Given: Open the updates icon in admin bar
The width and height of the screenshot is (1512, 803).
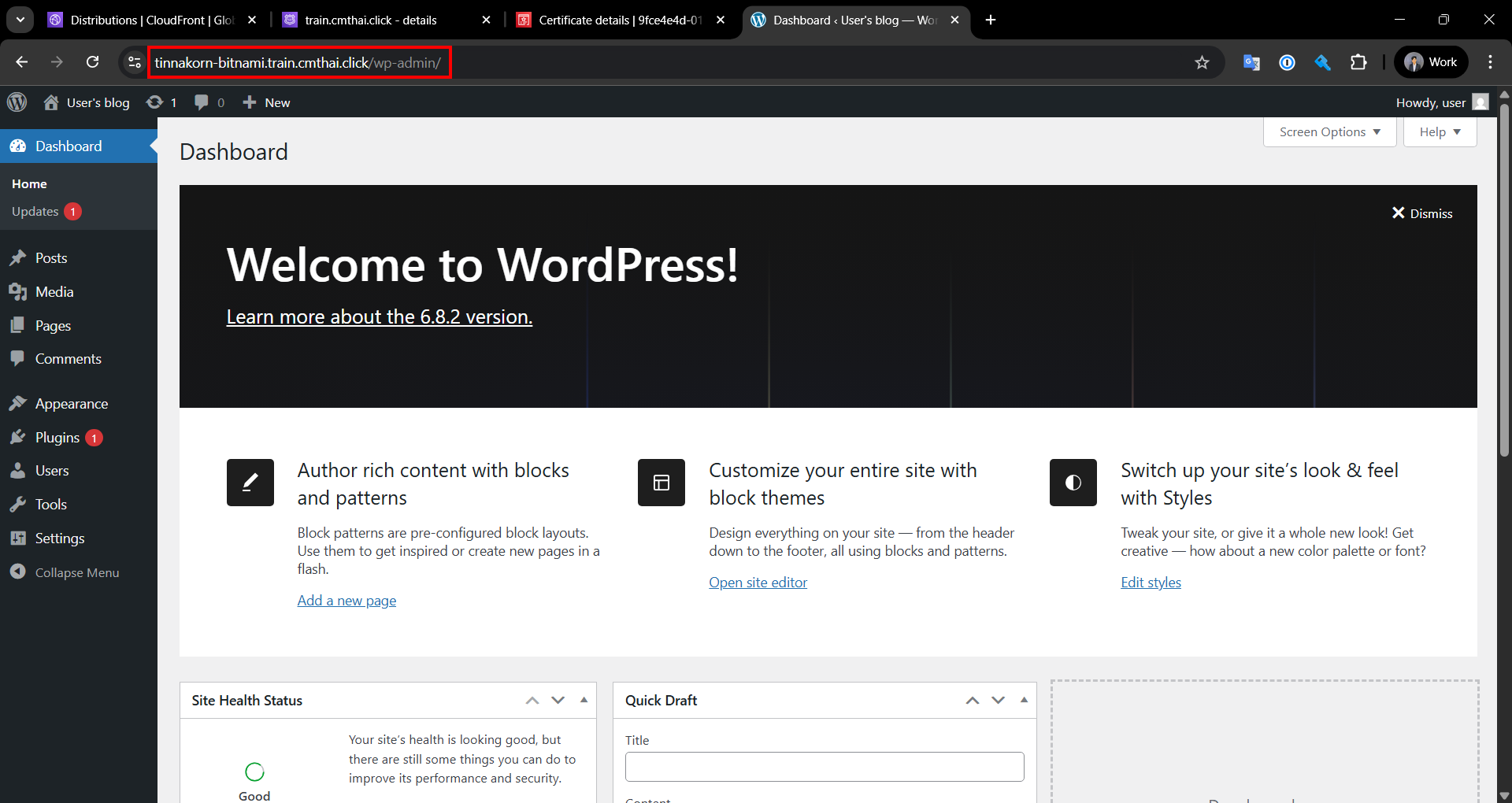Looking at the screenshot, I should [161, 102].
